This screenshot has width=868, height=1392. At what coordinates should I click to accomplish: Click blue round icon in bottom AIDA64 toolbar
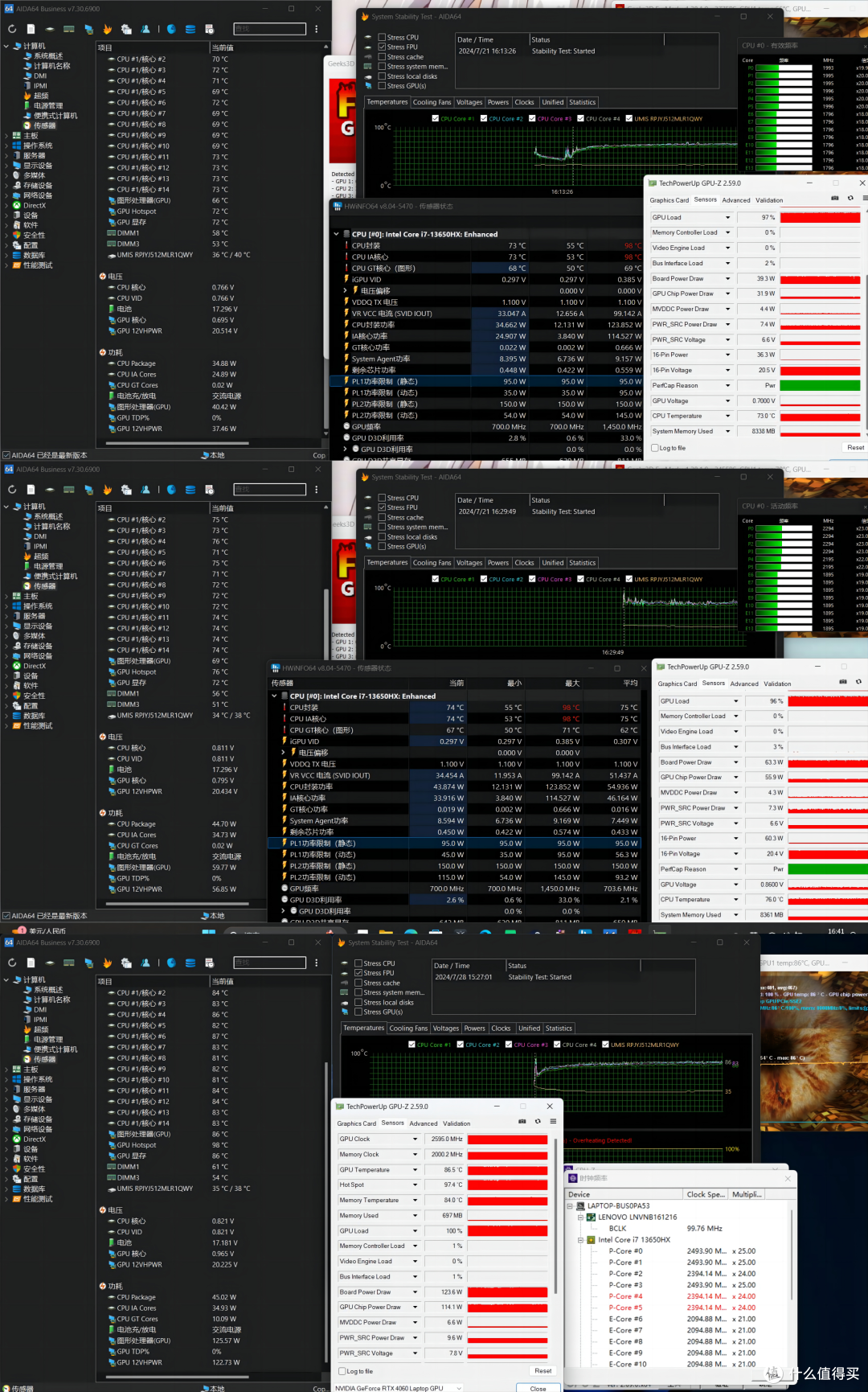point(171,963)
